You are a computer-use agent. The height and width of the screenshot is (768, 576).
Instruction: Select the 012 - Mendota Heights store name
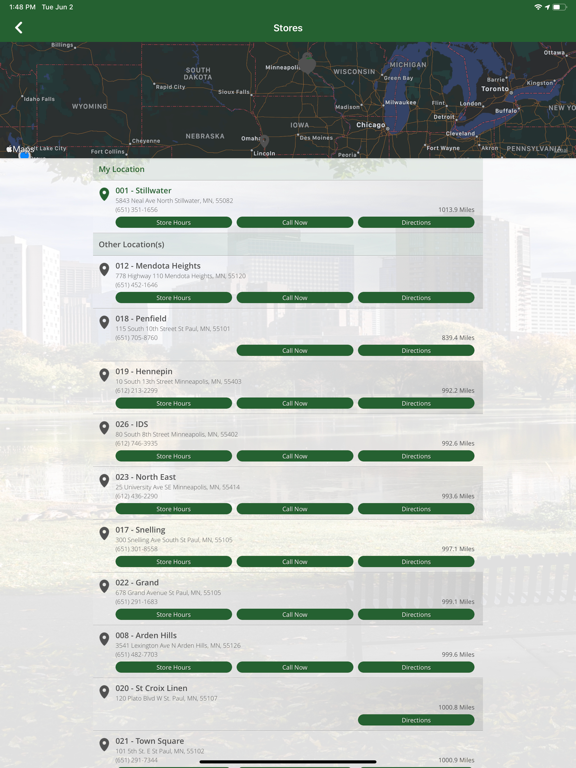[158, 266]
